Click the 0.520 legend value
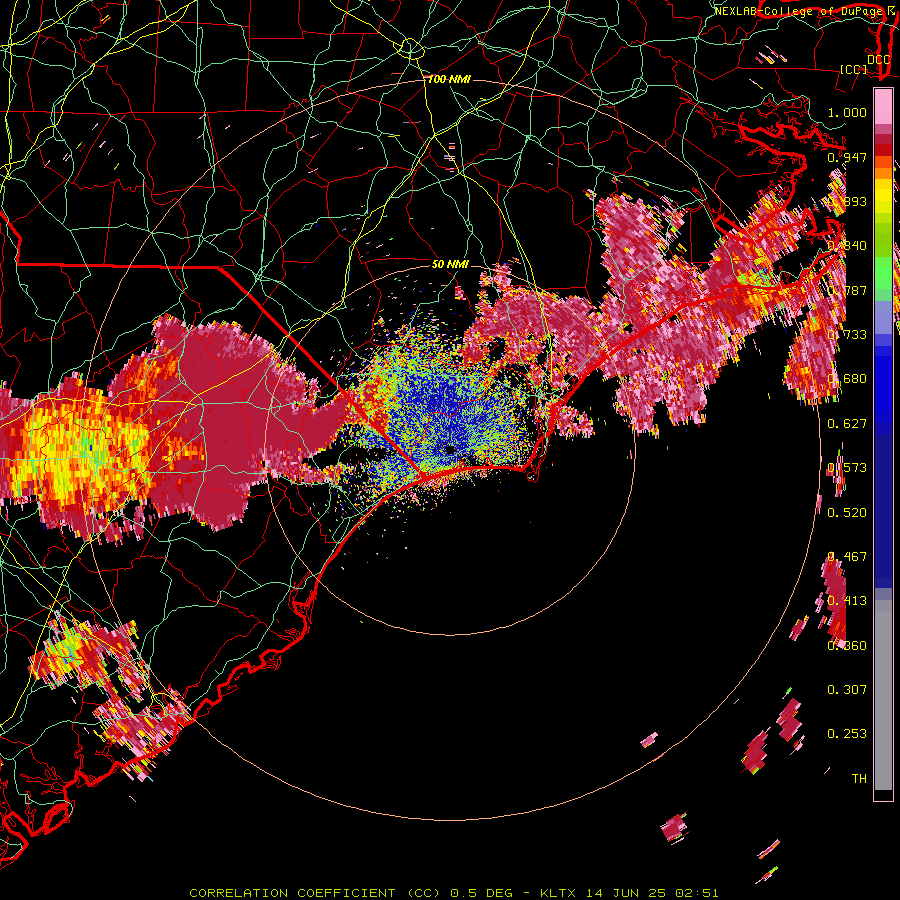 coord(847,512)
